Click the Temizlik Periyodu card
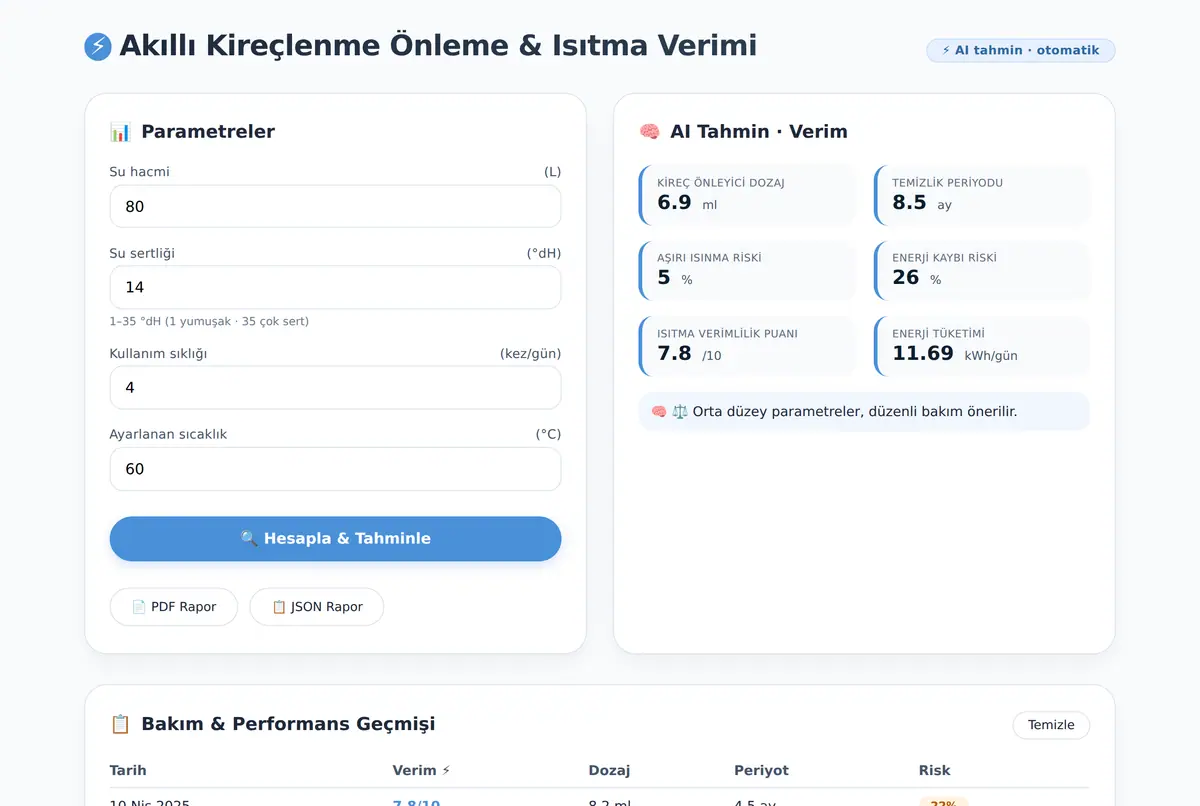1200x806 pixels. (x=982, y=195)
